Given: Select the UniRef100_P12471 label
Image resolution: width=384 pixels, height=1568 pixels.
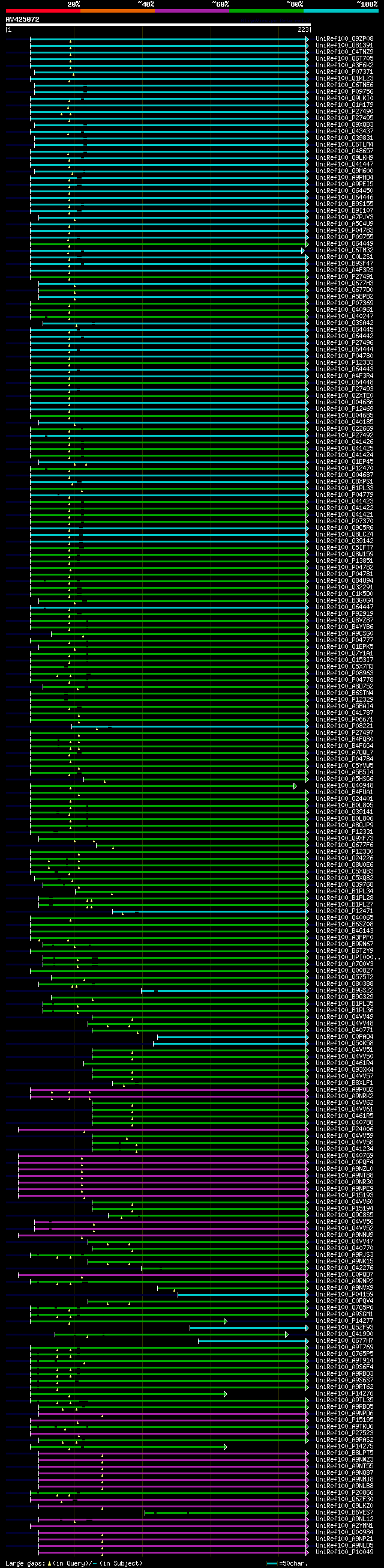Looking at the screenshot, I should point(344,911).
